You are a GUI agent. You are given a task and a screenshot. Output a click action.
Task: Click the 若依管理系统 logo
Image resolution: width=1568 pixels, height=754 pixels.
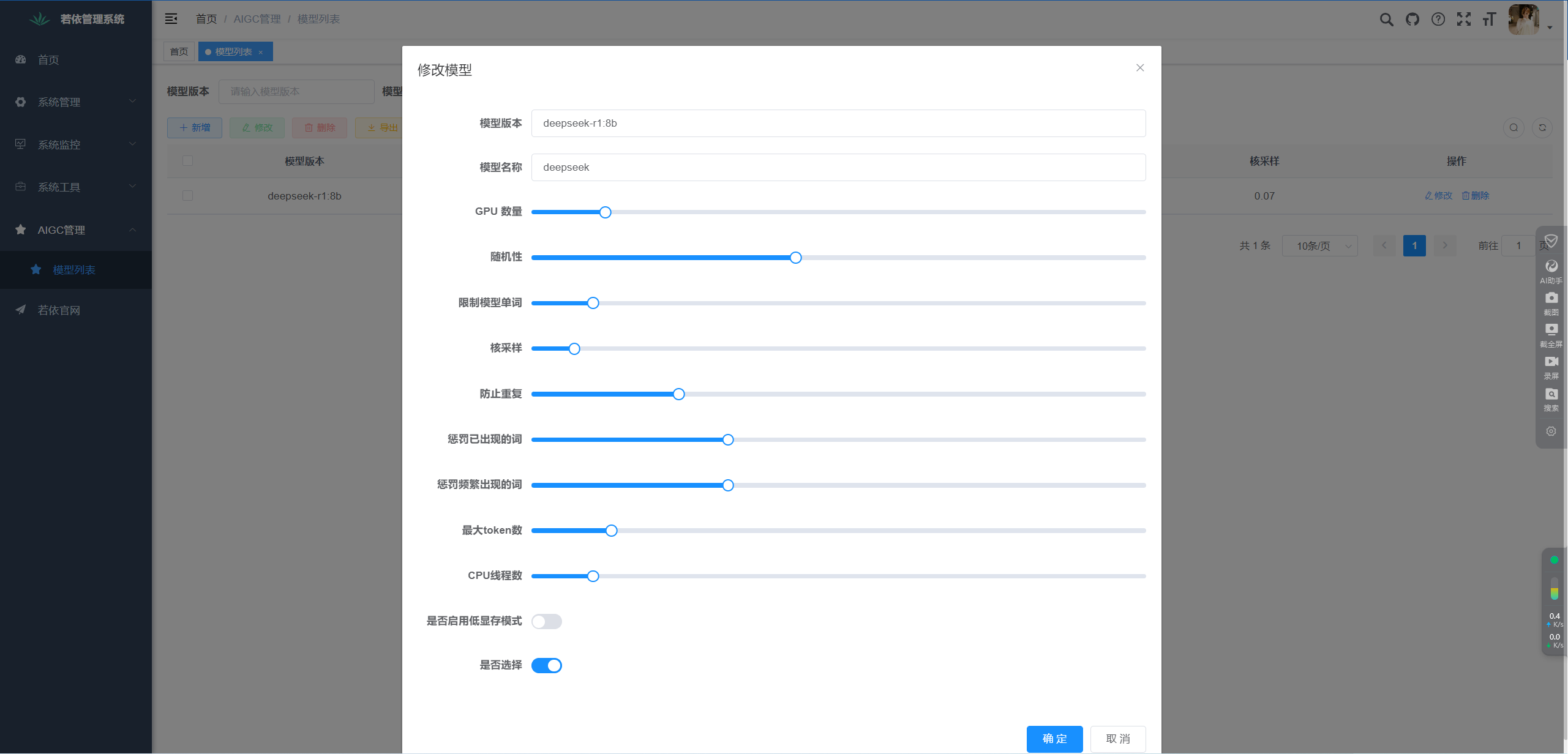[x=76, y=19]
